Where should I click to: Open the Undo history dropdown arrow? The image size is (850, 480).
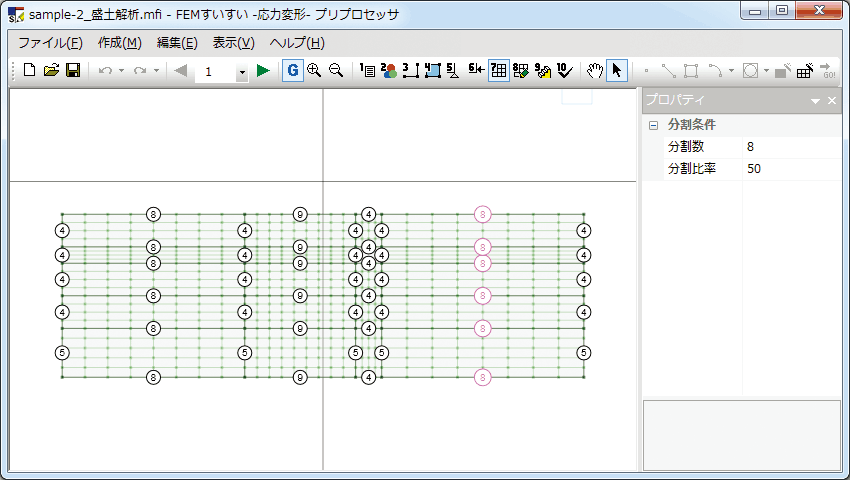point(121,71)
